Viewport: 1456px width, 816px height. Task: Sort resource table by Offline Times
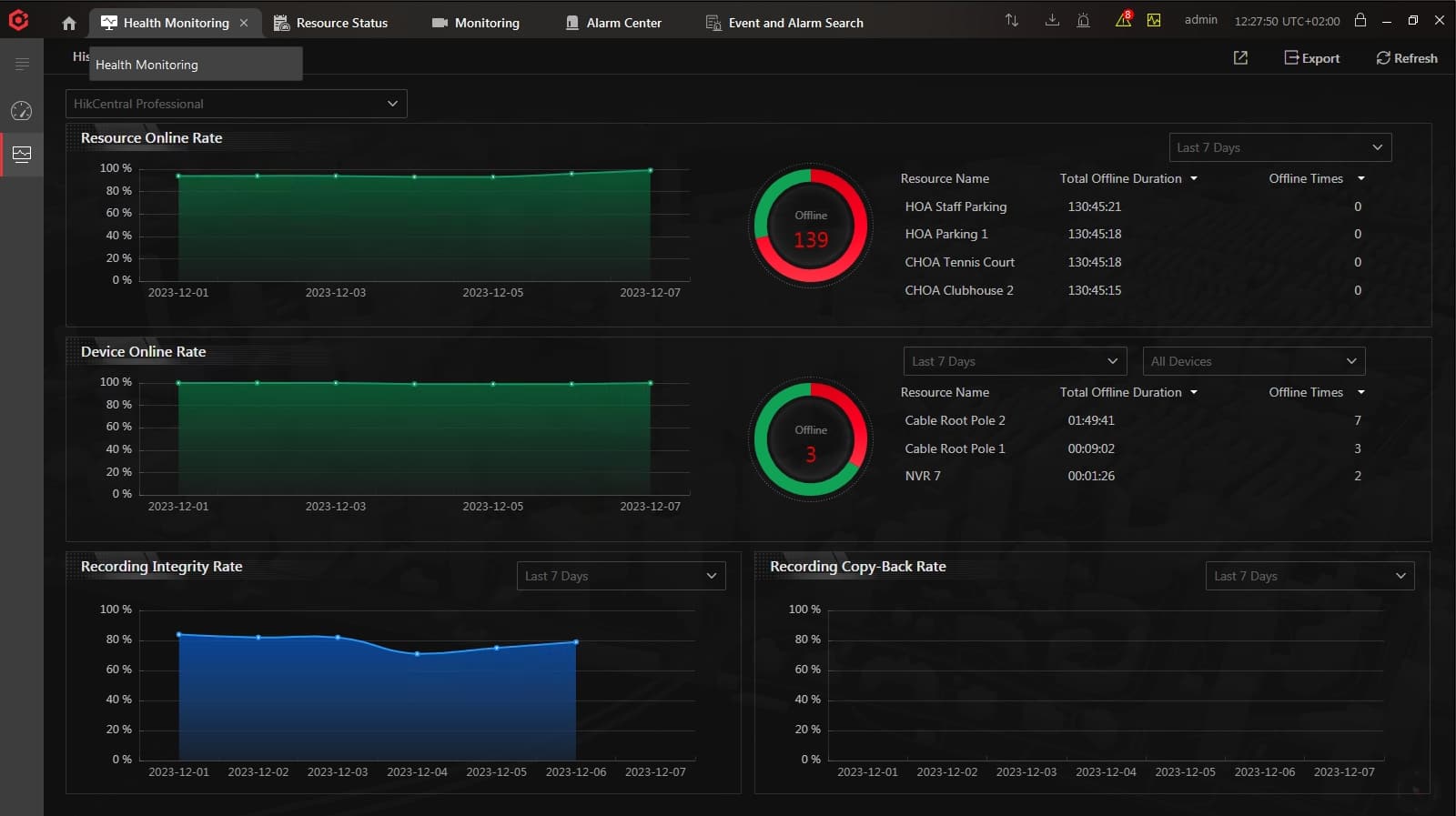[1317, 178]
